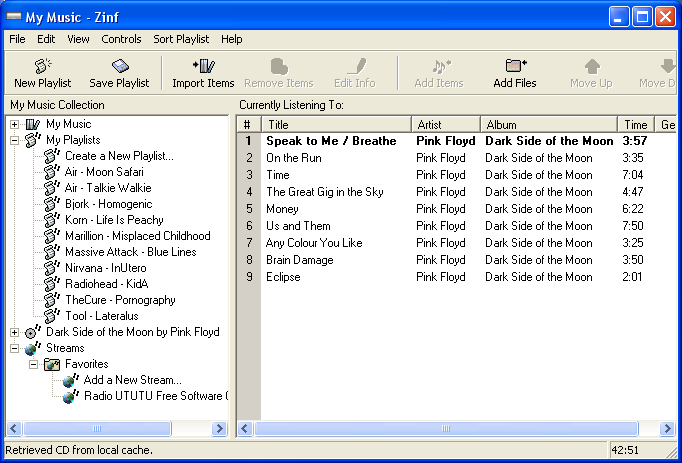This screenshot has width=682, height=463.
Task: Select the track "On the Run"
Action: tap(294, 158)
